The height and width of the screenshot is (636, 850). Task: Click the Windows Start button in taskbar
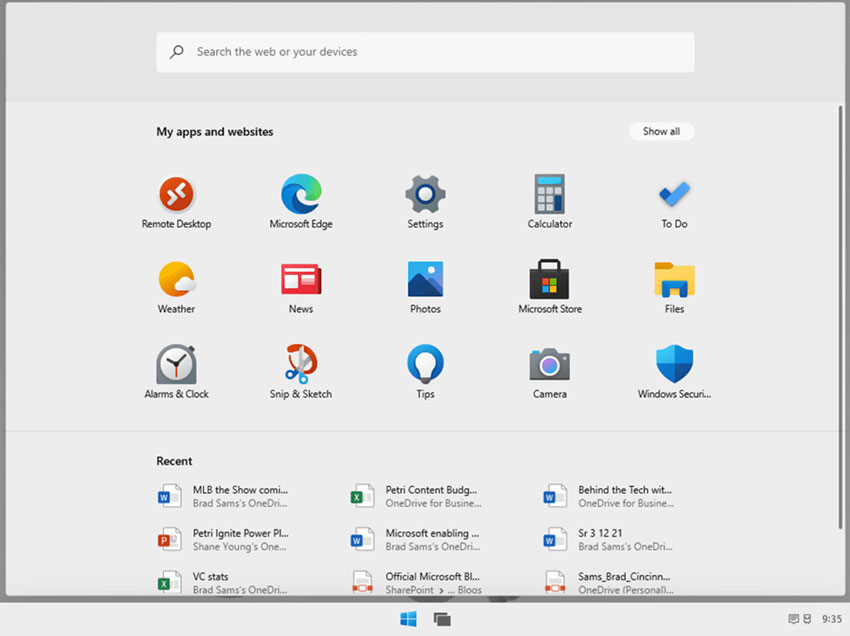(409, 619)
